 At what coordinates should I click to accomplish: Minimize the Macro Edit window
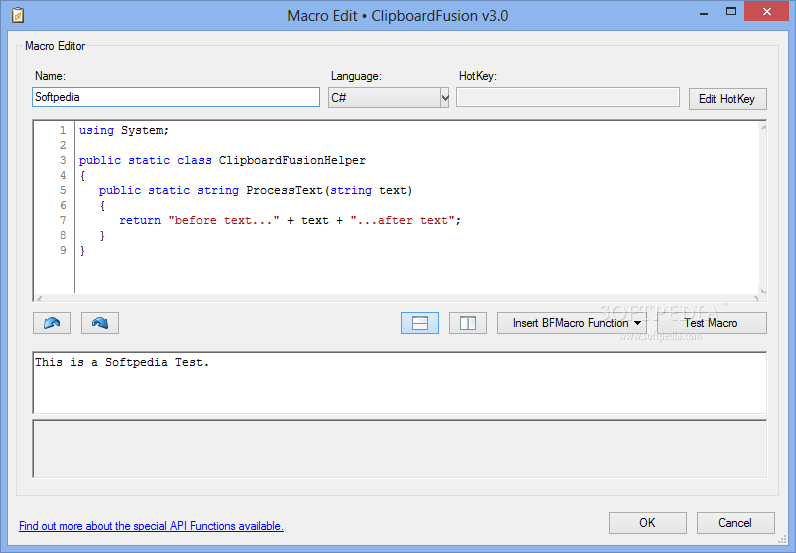(x=704, y=12)
